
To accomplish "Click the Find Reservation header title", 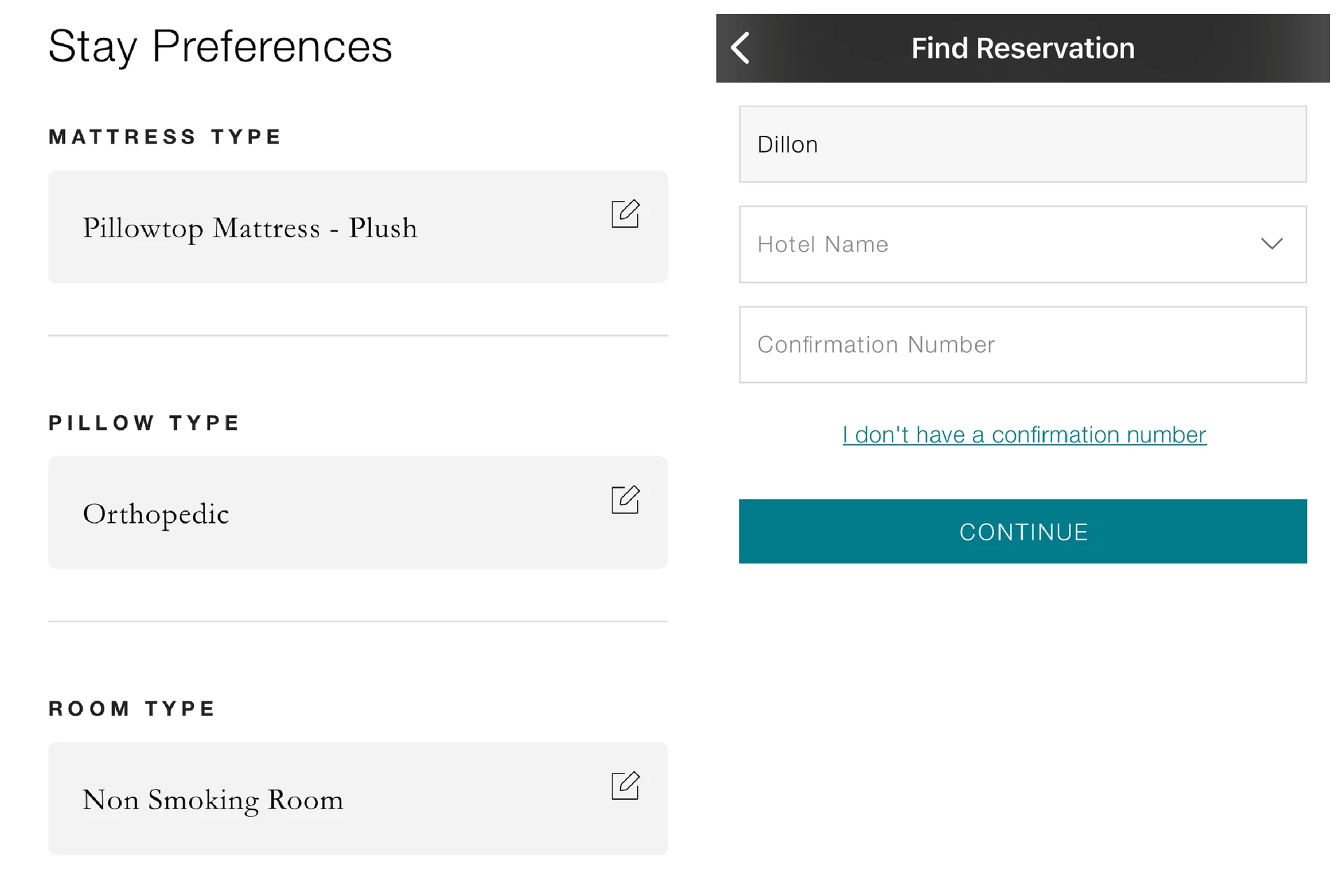I will click(1023, 48).
